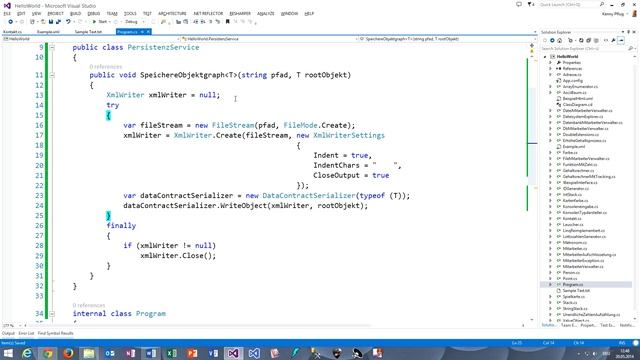Click the refresh icon in Solution Explorer toolbar
This screenshot has height=360, width=640.
pyautogui.click(x=581, y=40)
